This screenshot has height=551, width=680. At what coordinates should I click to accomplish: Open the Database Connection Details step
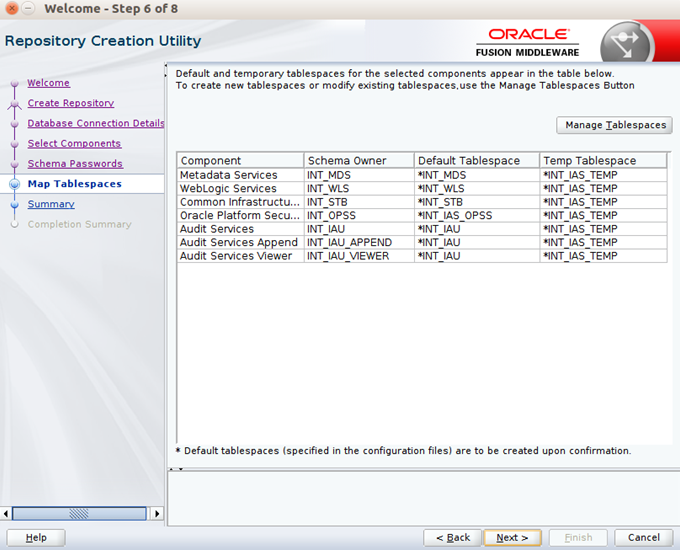click(x=96, y=123)
